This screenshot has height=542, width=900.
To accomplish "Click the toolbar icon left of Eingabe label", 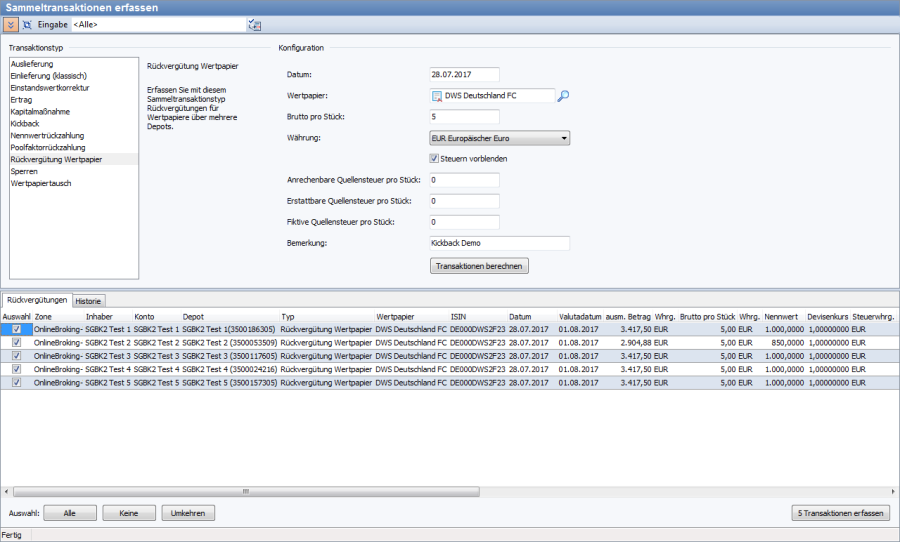I will (26, 23).
